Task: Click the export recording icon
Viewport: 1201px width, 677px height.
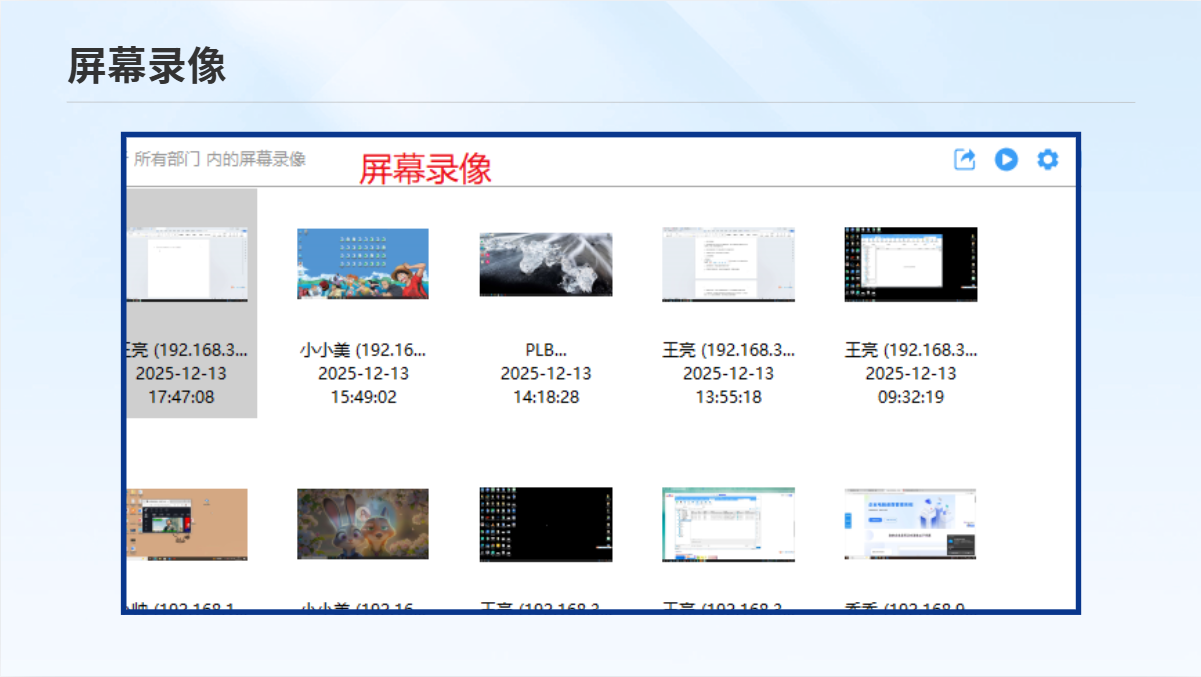Action: (964, 160)
